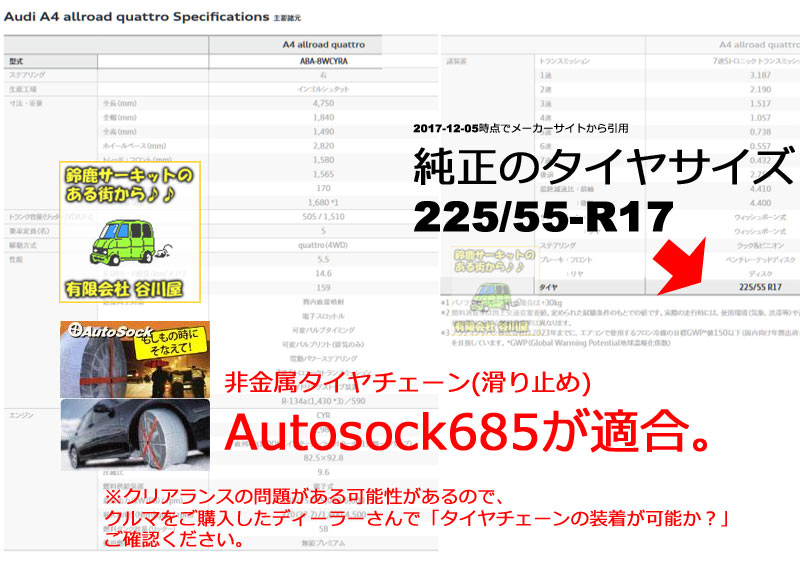800x576 pixels.
Task: Click the 'ステアリング' label in the right table
Action: 558,245
